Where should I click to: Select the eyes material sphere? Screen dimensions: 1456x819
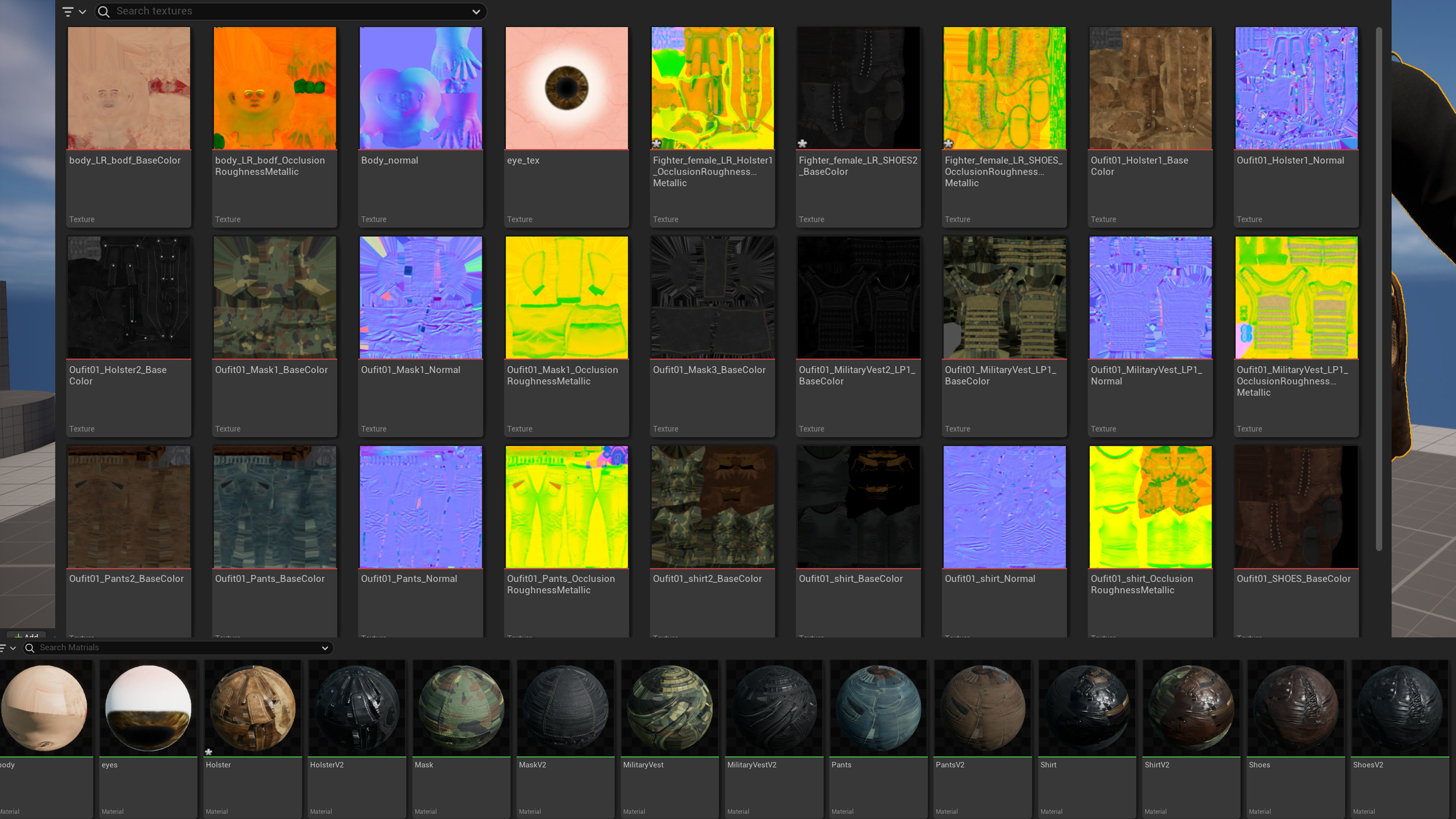pyautogui.click(x=148, y=708)
